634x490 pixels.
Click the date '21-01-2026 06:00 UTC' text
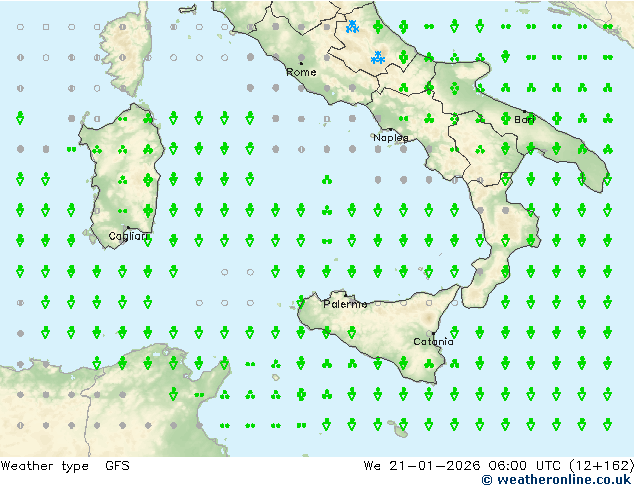click(x=475, y=466)
